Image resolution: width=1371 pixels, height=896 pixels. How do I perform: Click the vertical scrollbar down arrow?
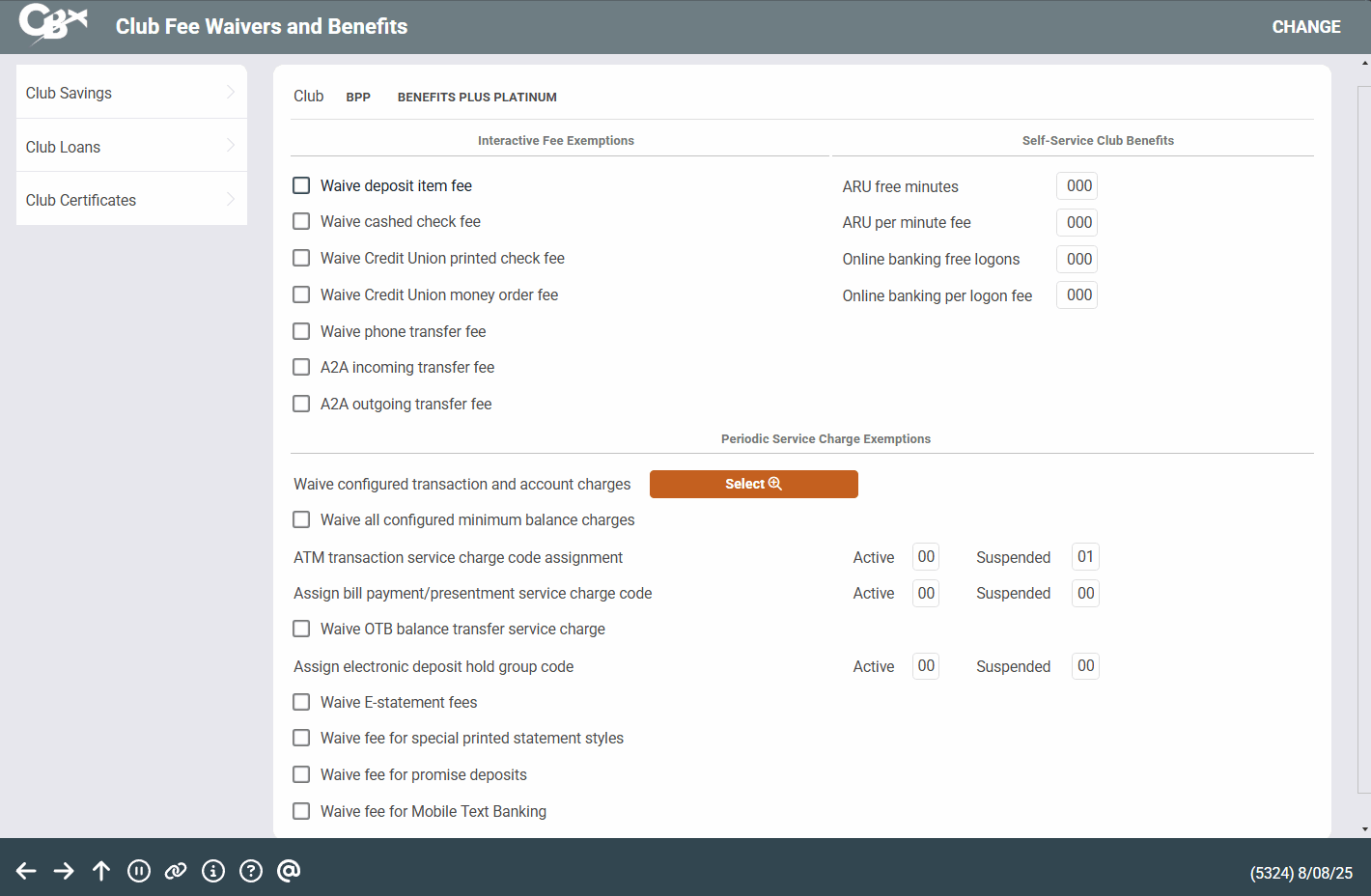(1364, 828)
